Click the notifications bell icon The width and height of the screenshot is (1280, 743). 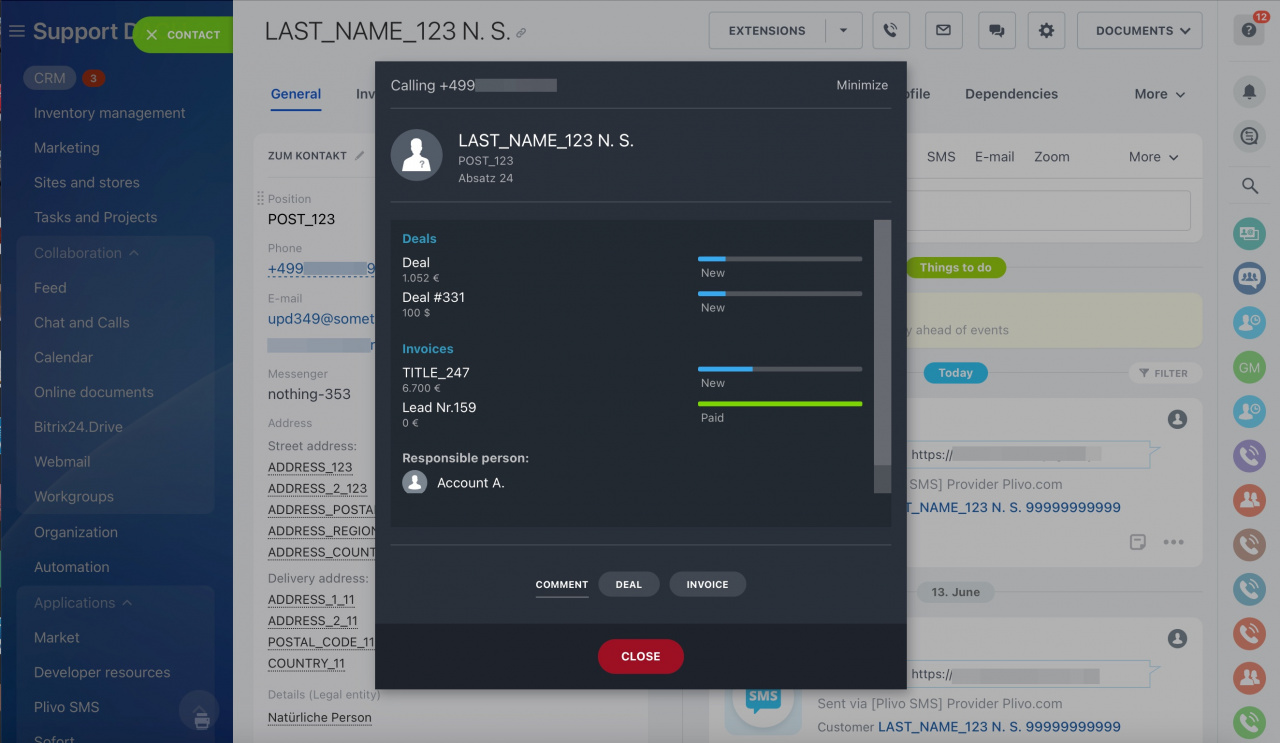[x=1249, y=92]
